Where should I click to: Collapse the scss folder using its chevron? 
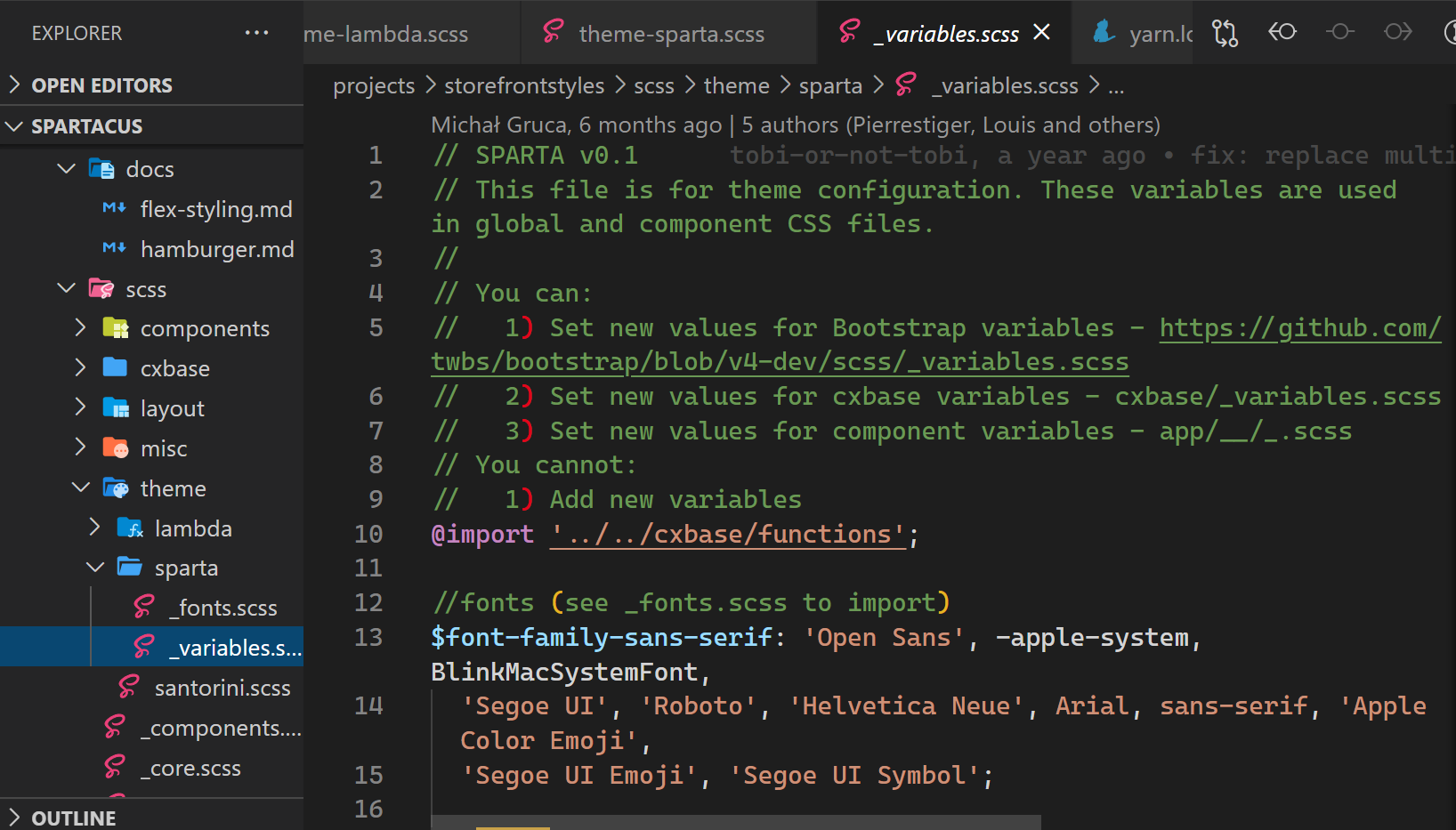click(x=67, y=288)
